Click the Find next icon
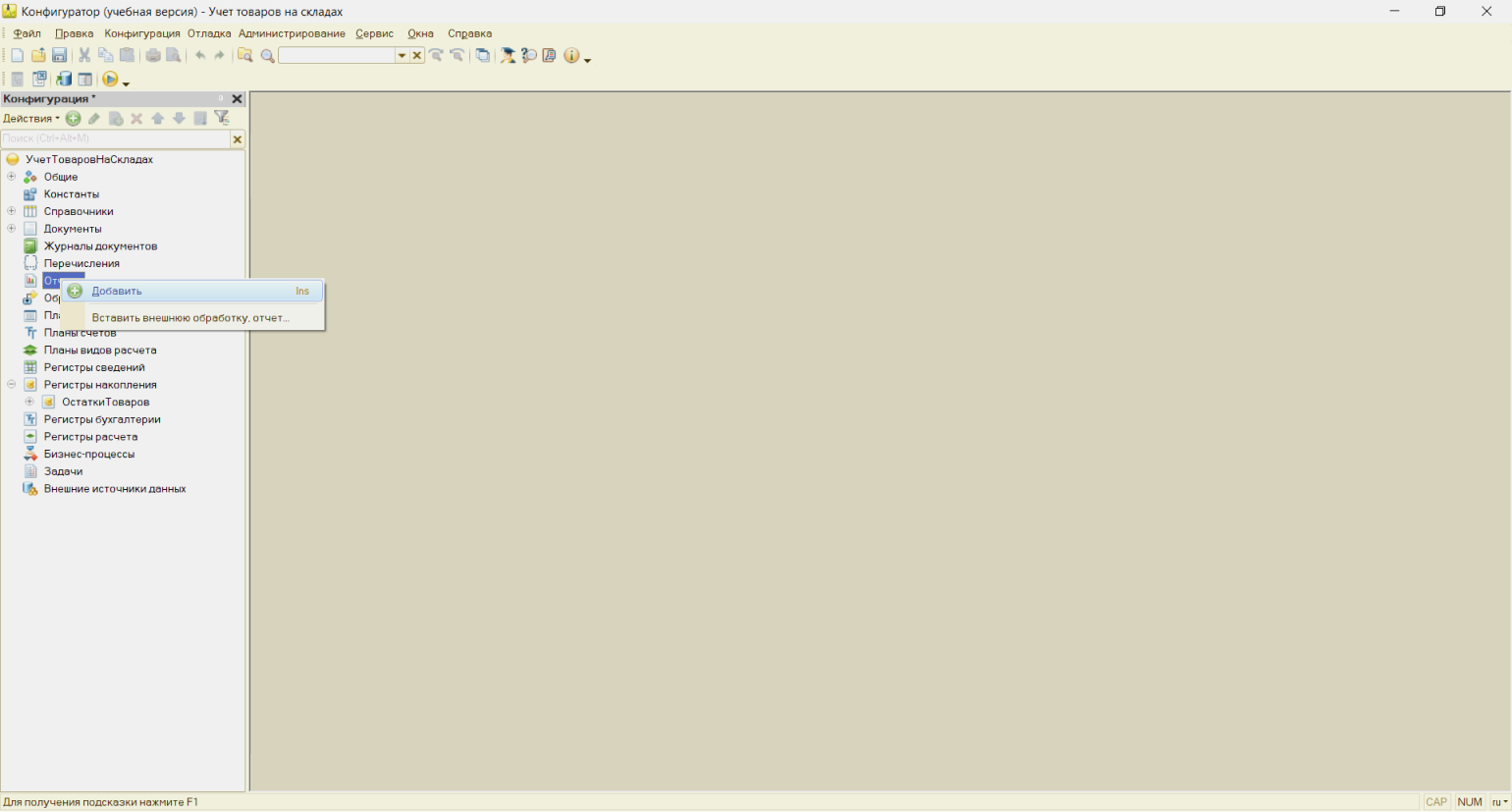Image resolution: width=1512 pixels, height=812 pixels. (x=437, y=56)
